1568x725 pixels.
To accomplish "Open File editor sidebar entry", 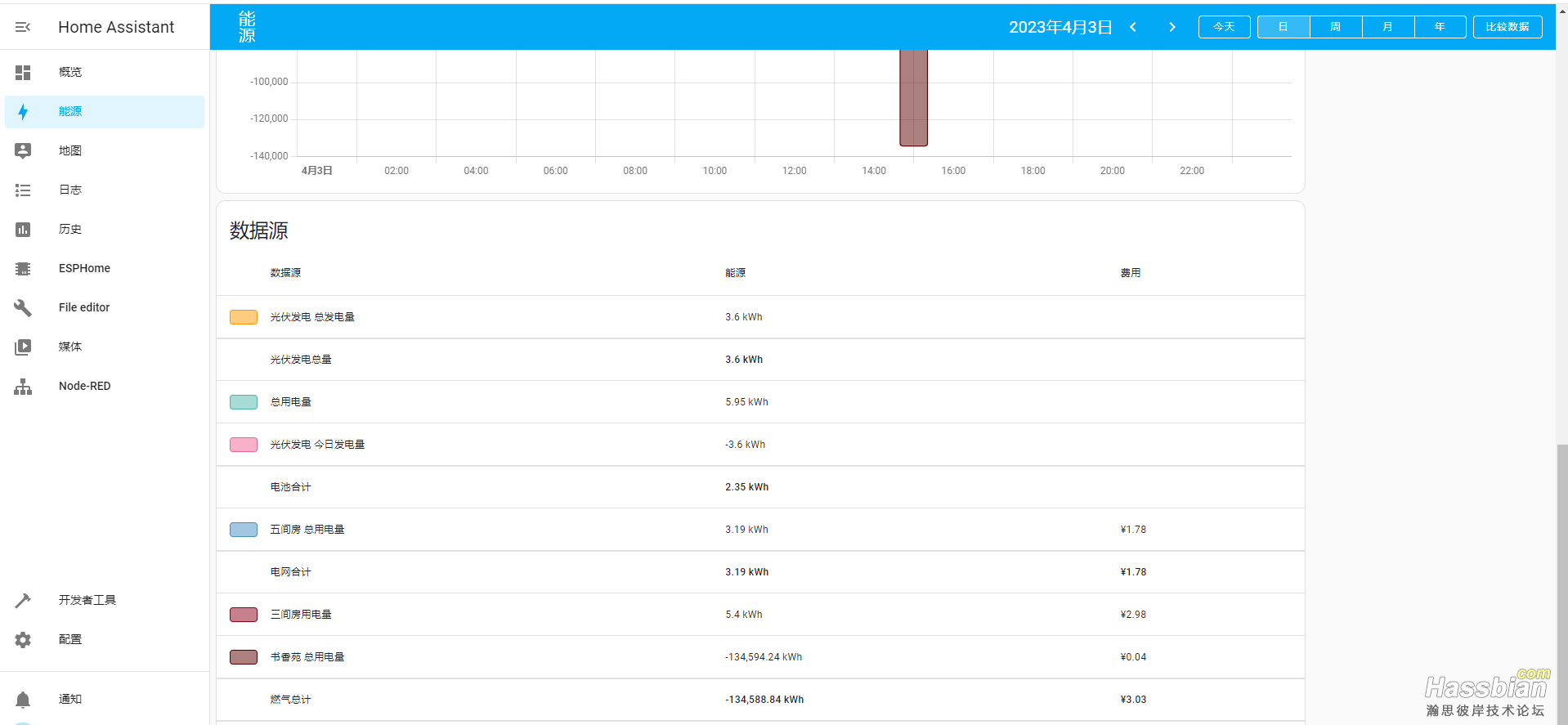I will pos(105,308).
